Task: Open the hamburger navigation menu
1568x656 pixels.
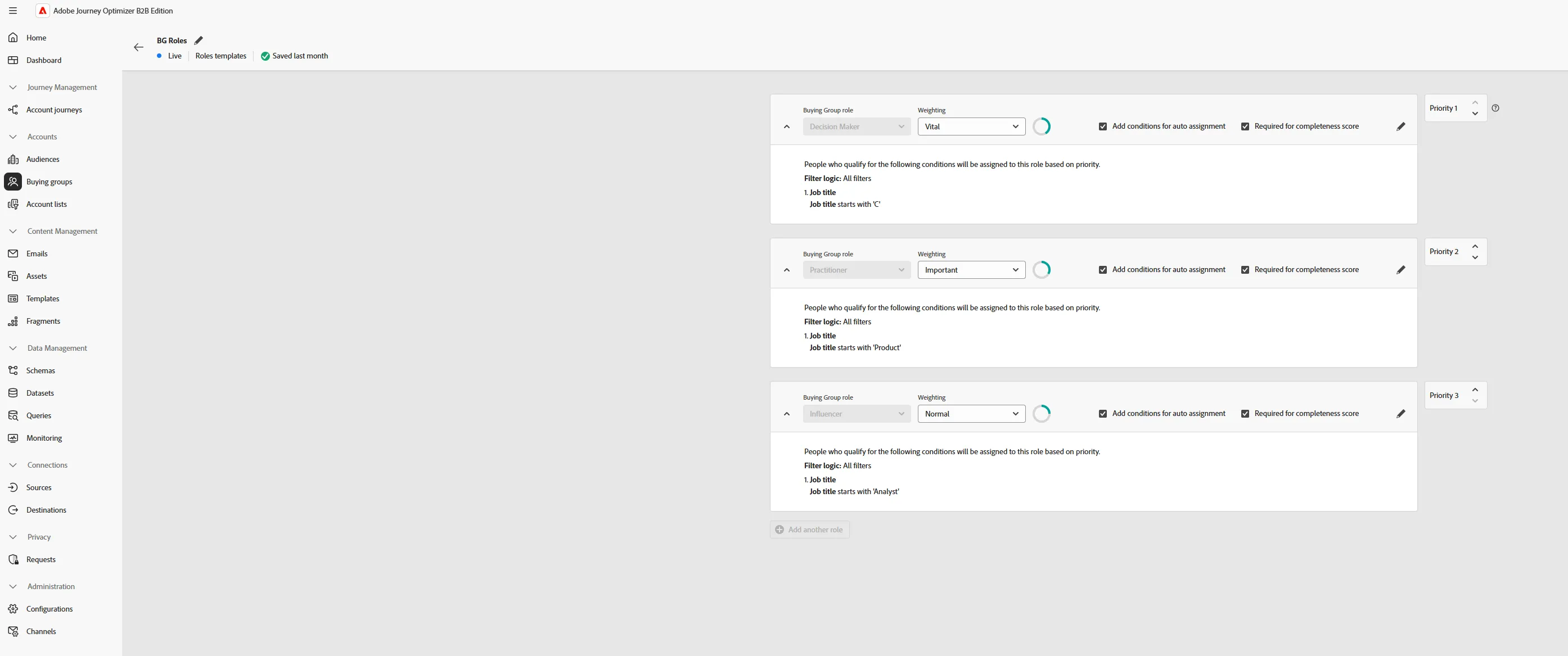Action: (13, 11)
